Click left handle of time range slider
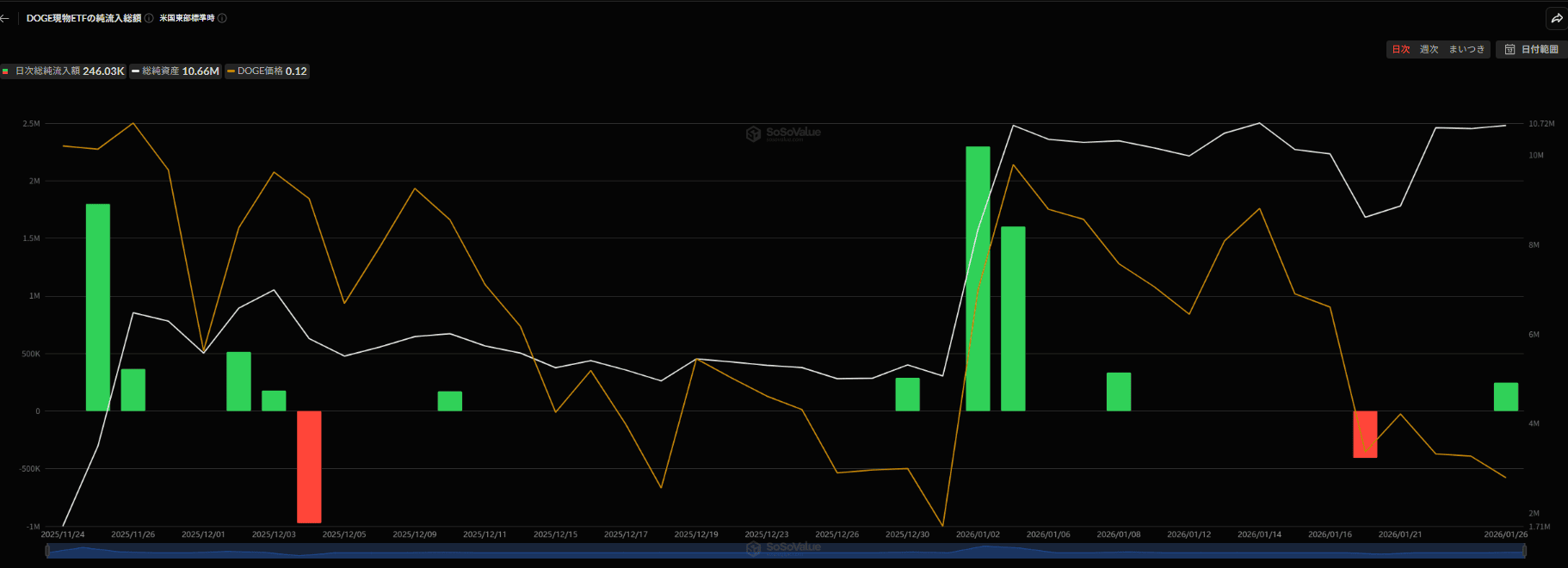Image resolution: width=1568 pixels, height=568 pixels. 47,551
